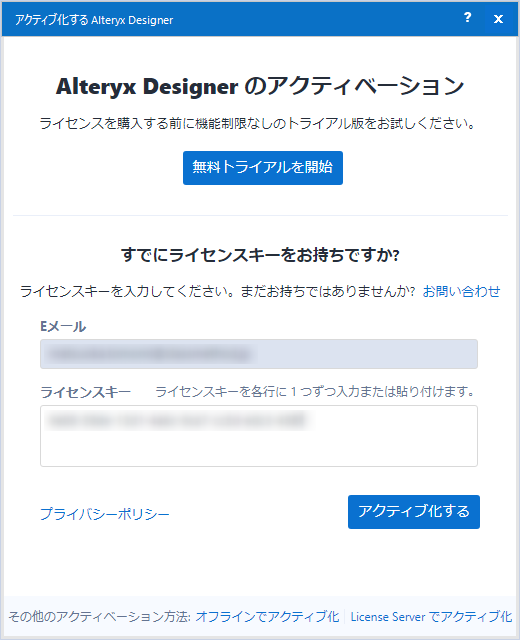Open help via the question mark icon
This screenshot has height=640, width=520.
pyautogui.click(x=468, y=18)
